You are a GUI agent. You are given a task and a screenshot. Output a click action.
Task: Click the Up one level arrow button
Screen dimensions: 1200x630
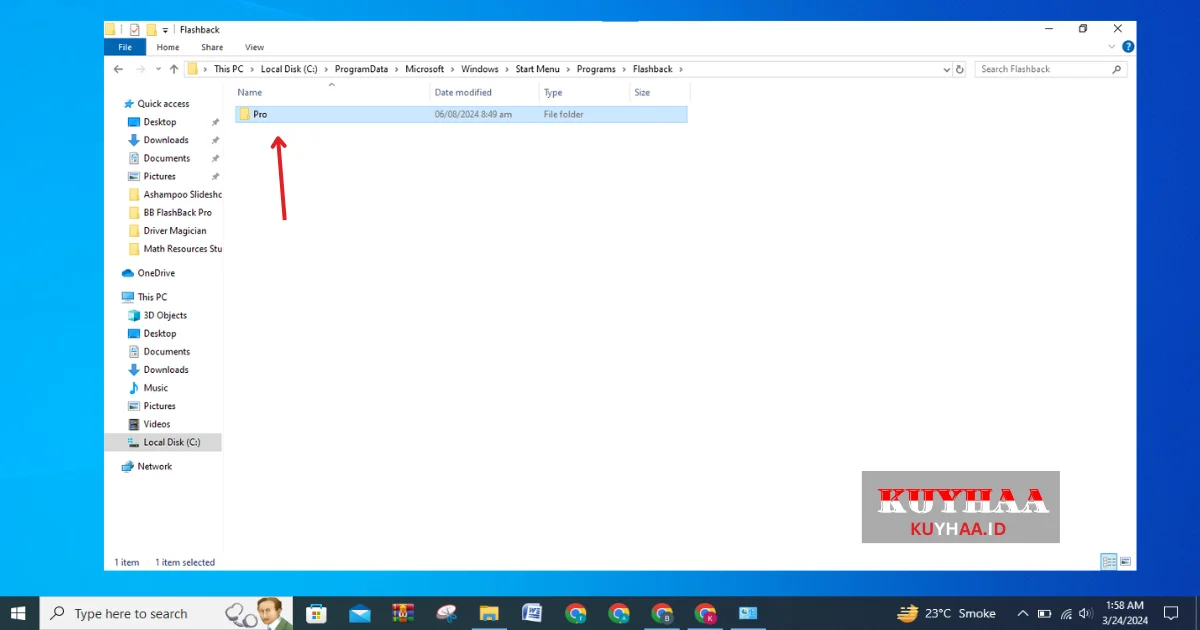[174, 69]
